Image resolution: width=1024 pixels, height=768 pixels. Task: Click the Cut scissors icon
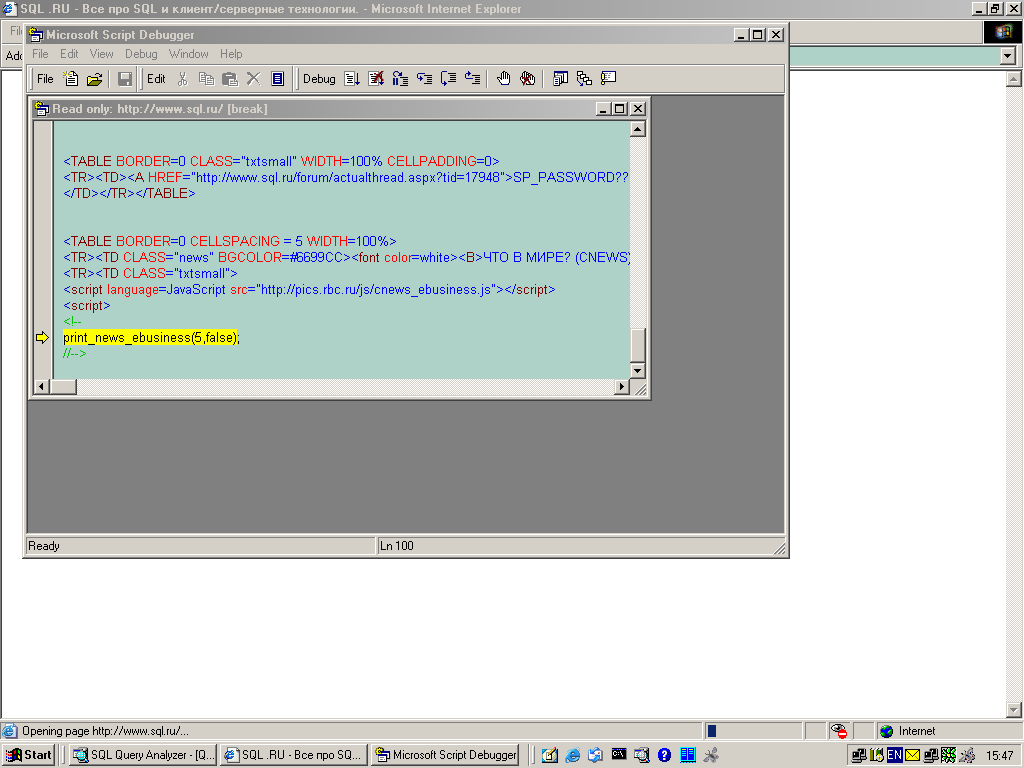[182, 79]
